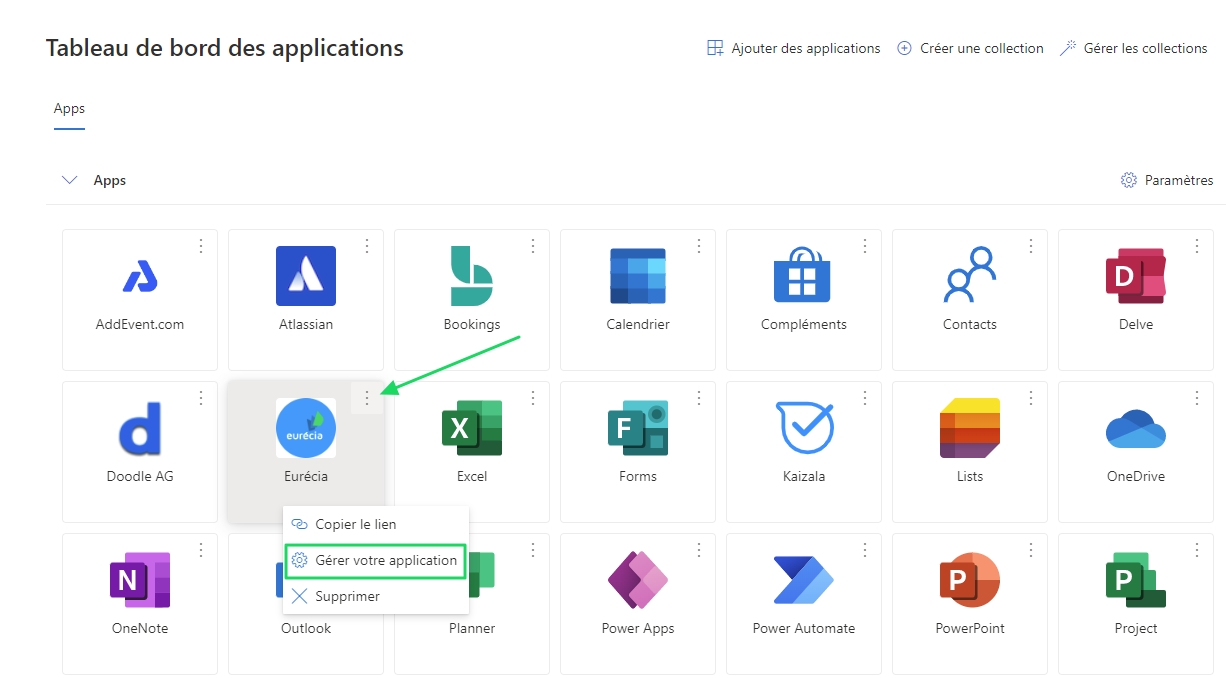This screenshot has height=678, width=1226.
Task: Open more options for Atlassian tile
Action: pyautogui.click(x=367, y=246)
